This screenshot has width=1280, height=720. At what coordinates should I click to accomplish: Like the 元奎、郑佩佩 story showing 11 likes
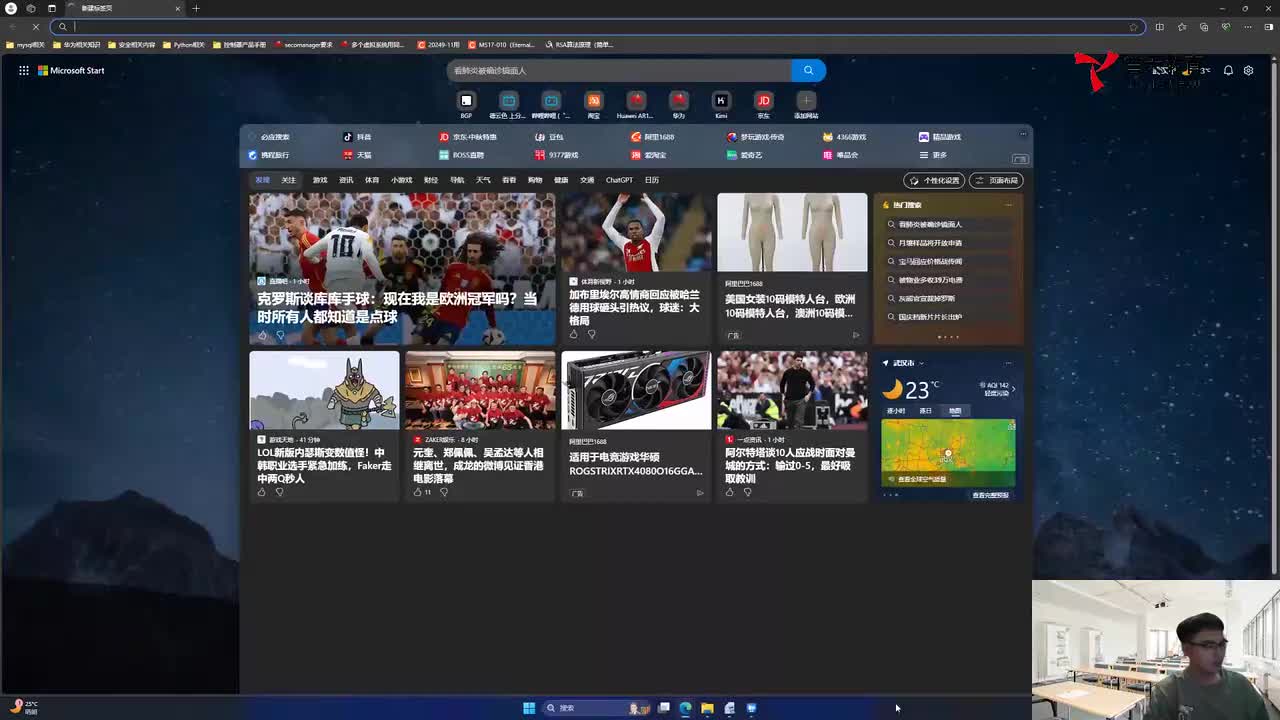click(x=418, y=492)
